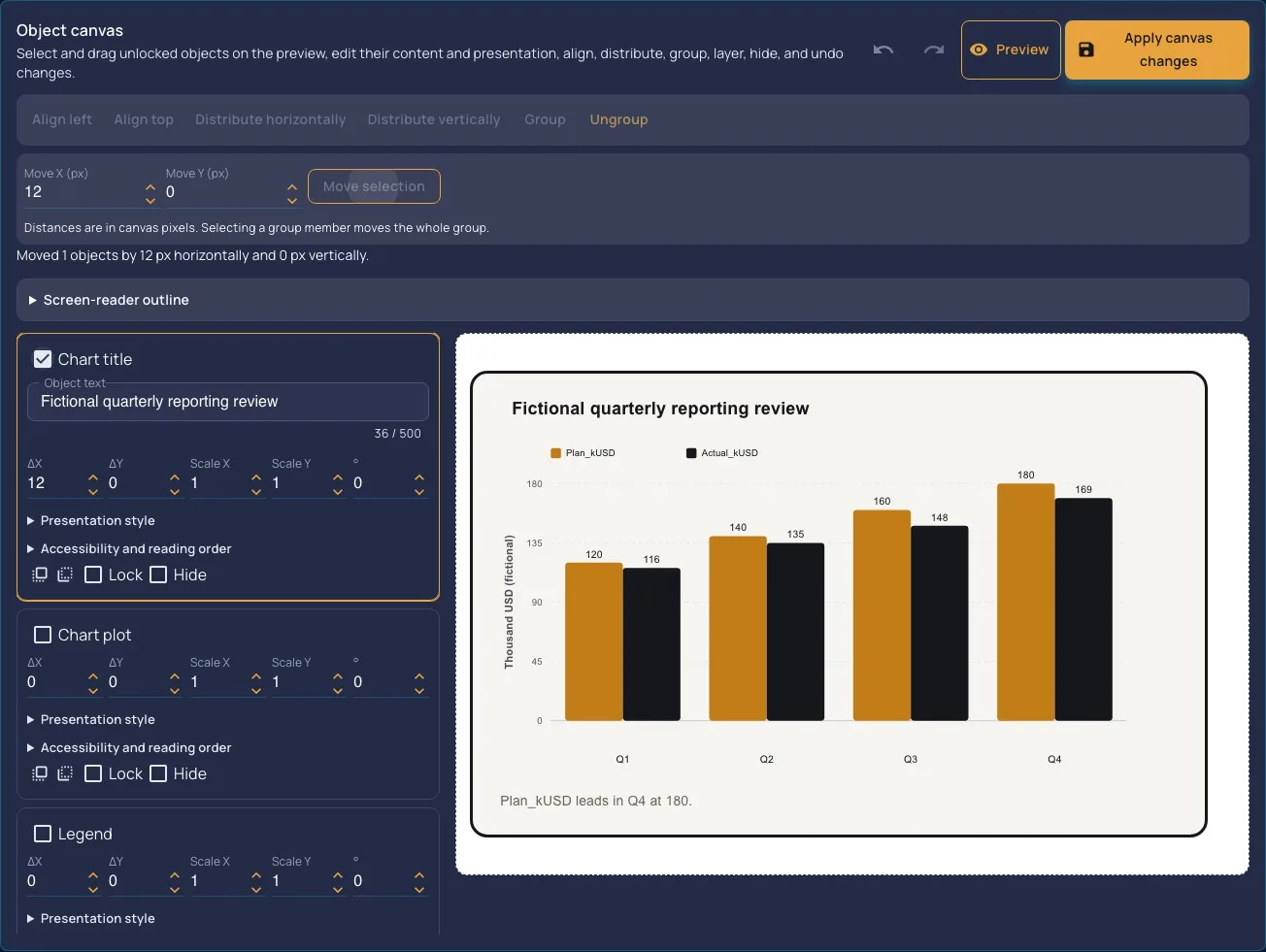The width and height of the screenshot is (1266, 952).
Task: Choose Ungroup in the alignment toolbar
Action: click(618, 119)
